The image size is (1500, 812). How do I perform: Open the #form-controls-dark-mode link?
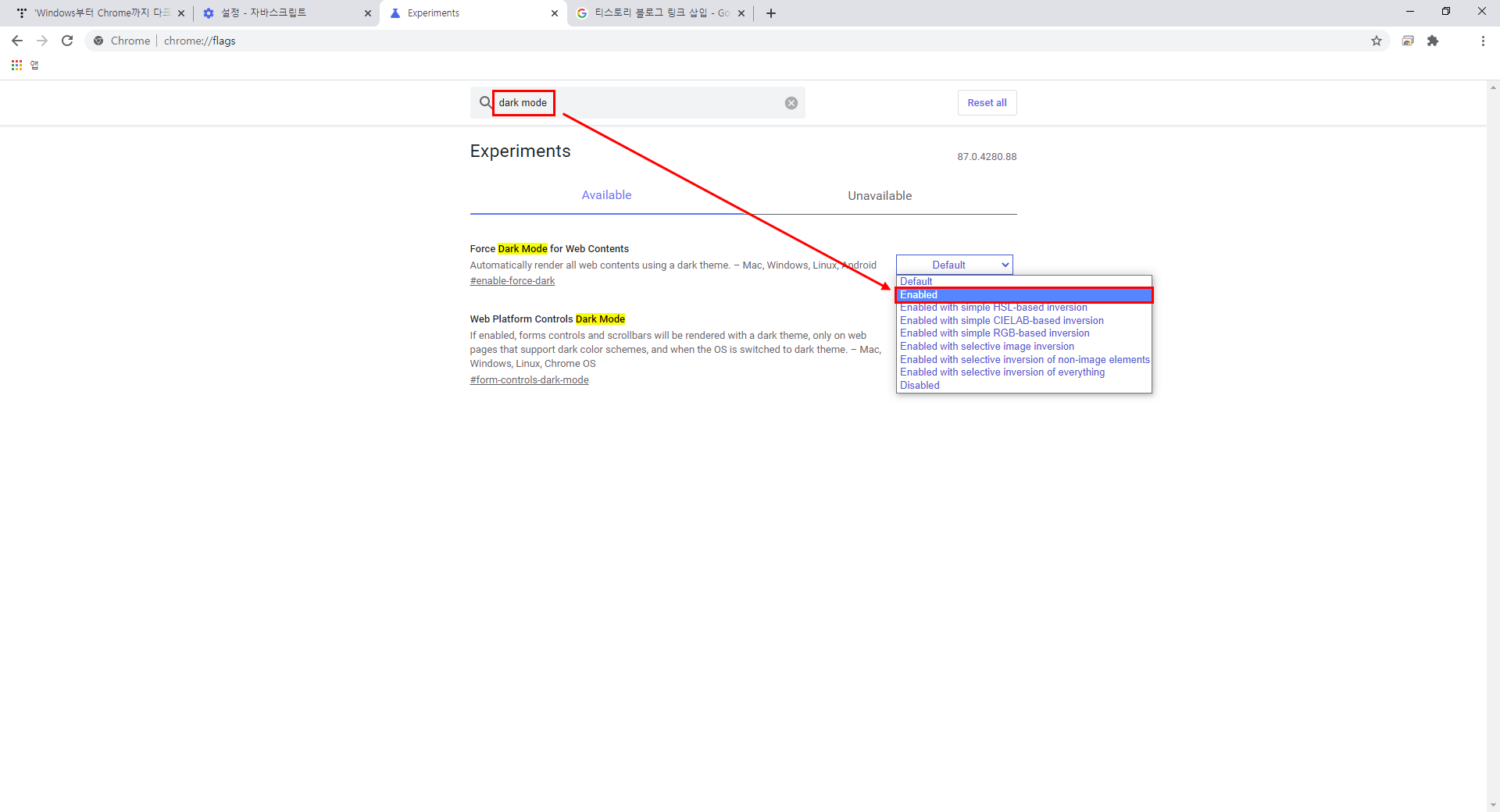click(x=530, y=380)
